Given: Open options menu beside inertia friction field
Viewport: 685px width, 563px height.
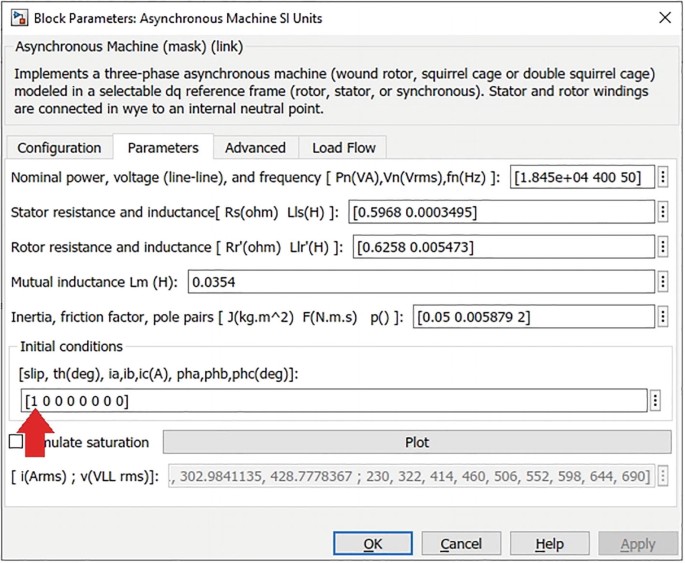Looking at the screenshot, I should [x=662, y=316].
